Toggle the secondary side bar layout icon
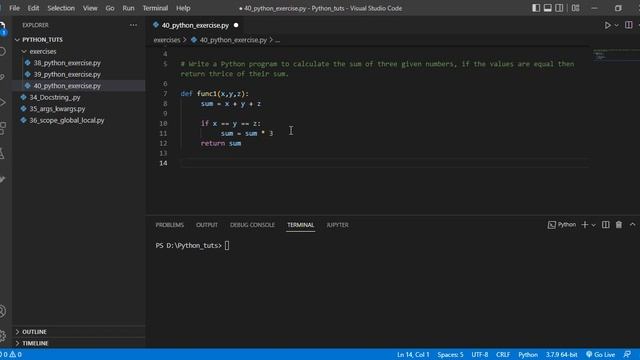This screenshot has height=360, width=640. click(x=559, y=8)
